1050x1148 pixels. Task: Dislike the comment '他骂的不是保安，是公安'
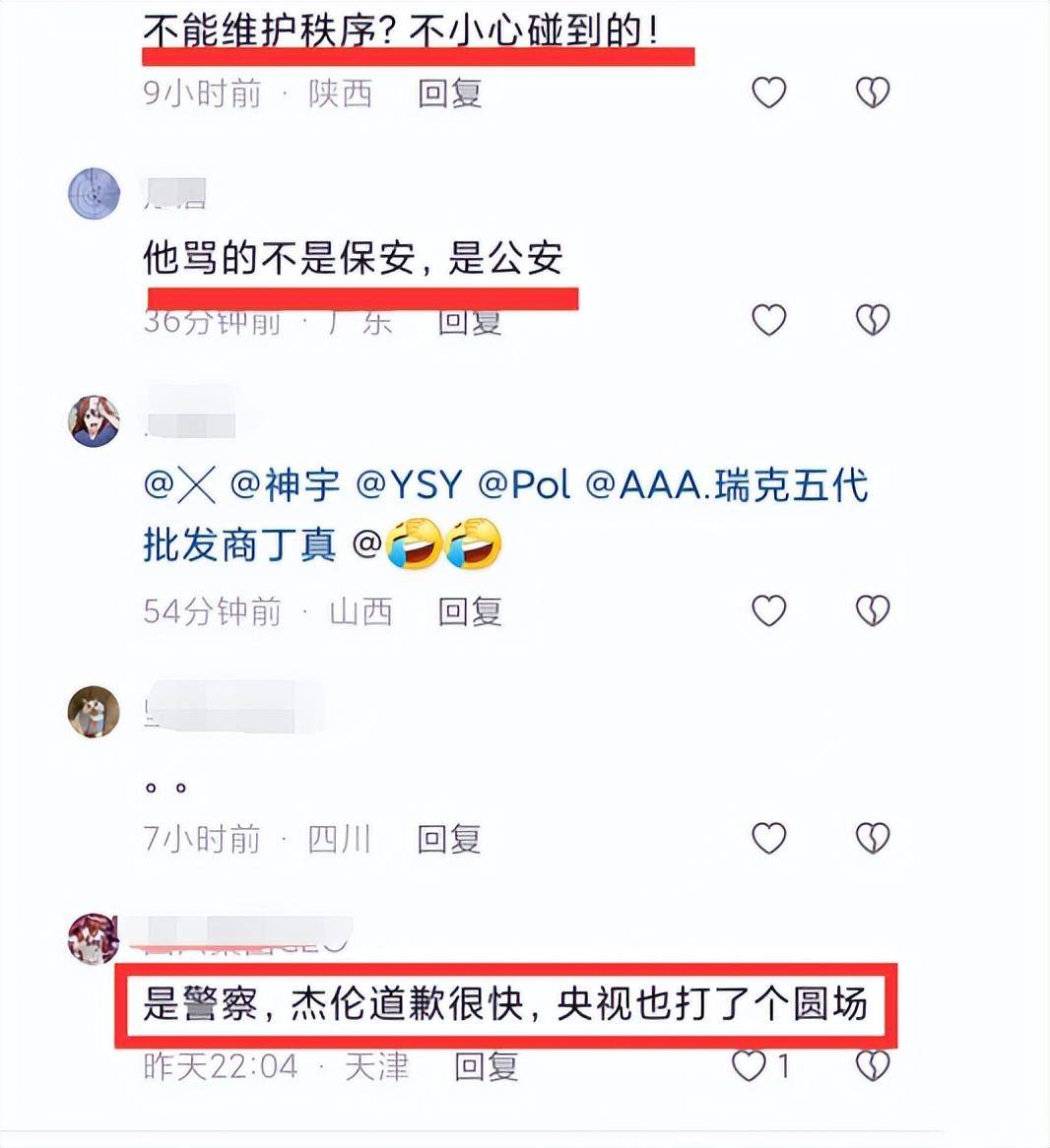(x=873, y=321)
